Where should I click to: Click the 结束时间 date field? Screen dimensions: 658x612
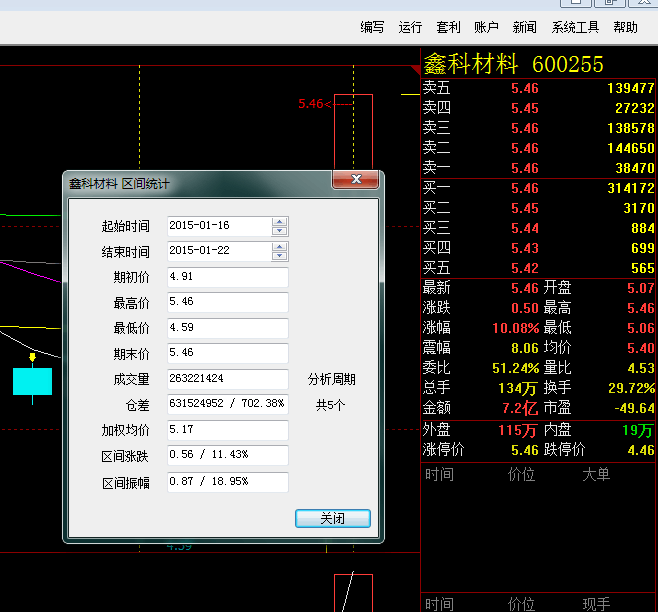[218, 251]
